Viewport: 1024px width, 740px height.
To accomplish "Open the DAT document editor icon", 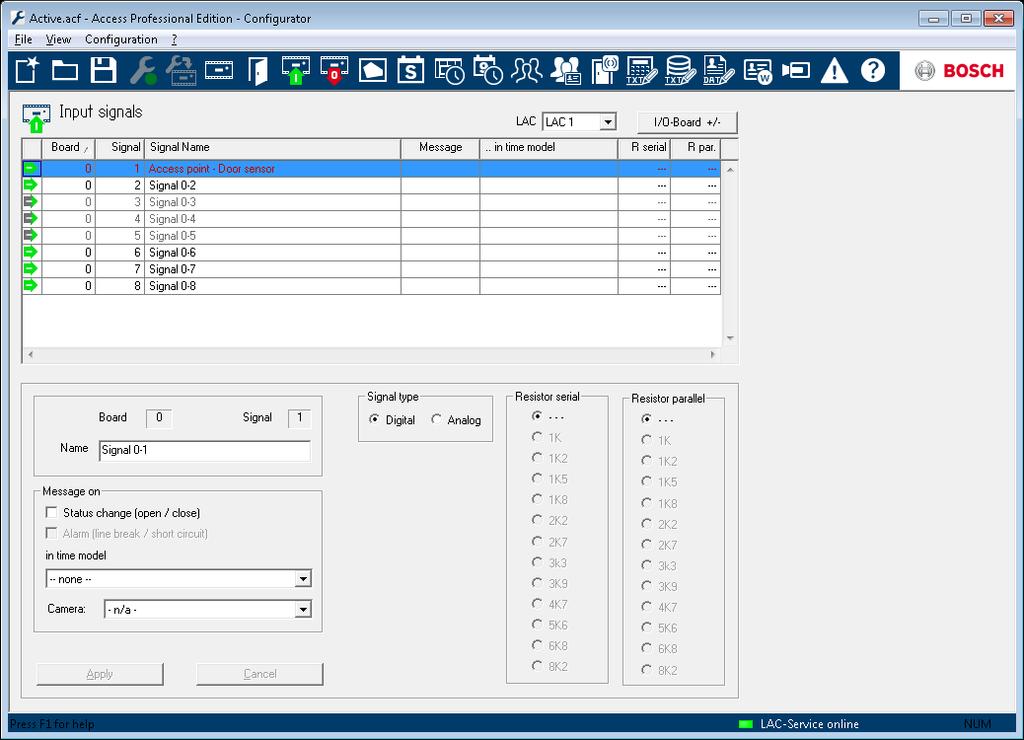I will point(718,70).
